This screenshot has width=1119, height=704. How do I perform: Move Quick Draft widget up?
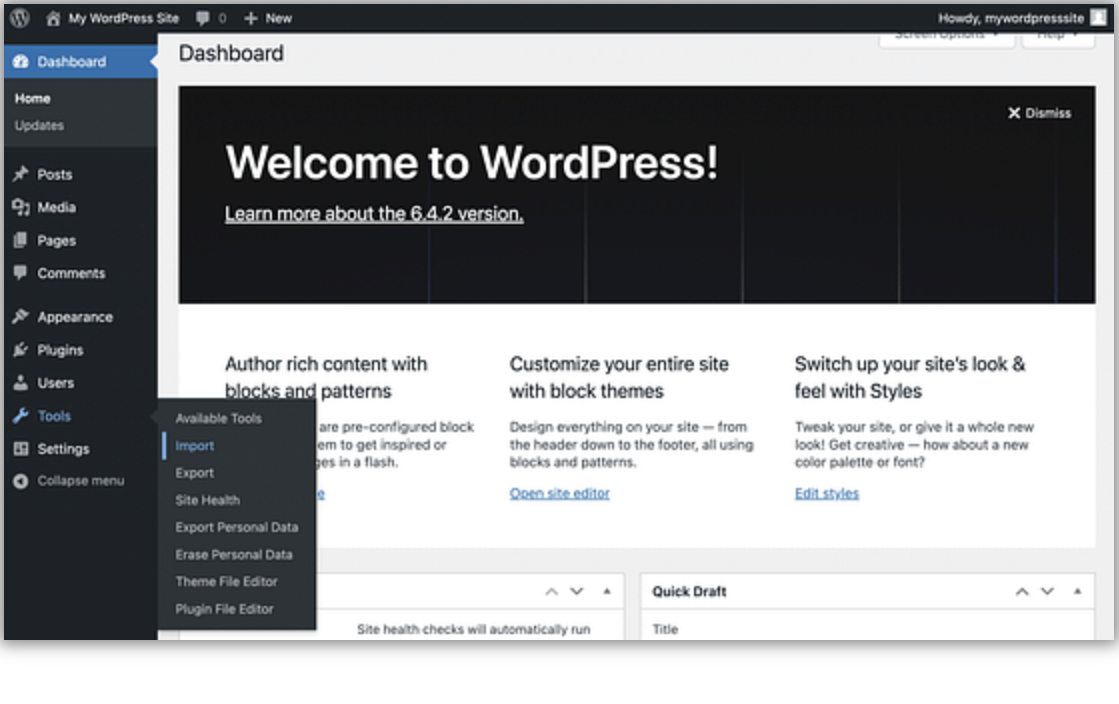pyautogui.click(x=1022, y=591)
